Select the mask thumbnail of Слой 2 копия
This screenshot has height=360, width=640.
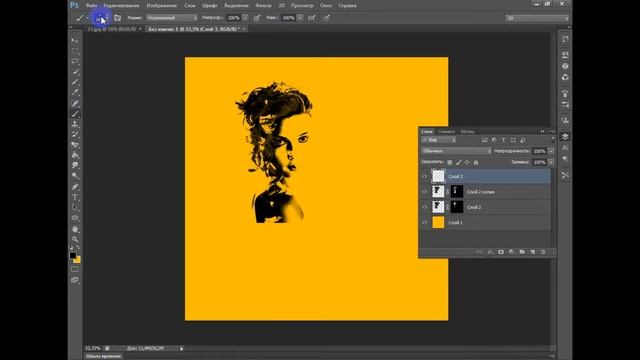click(x=457, y=191)
